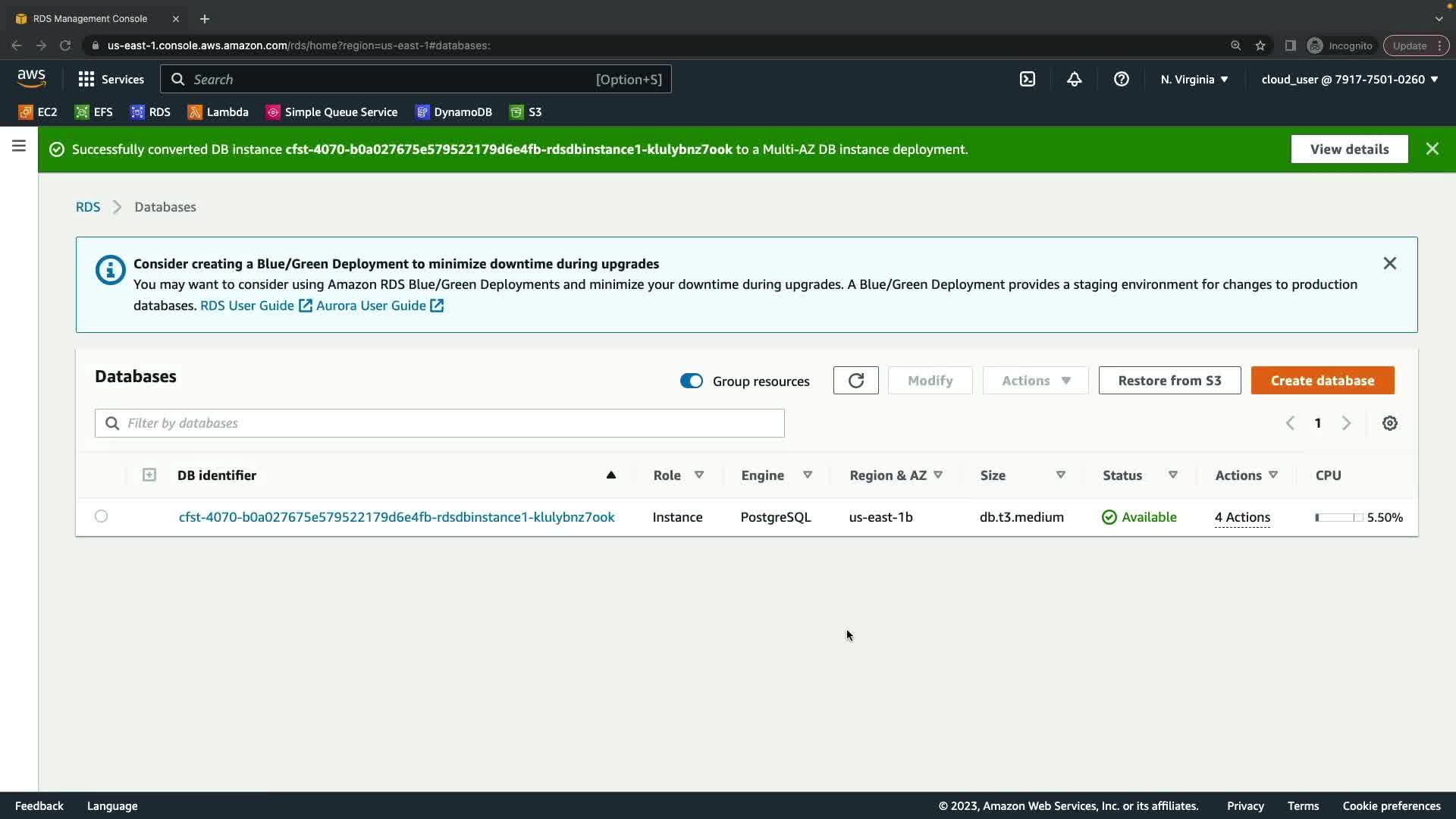Refresh the databases list

pos(855,381)
